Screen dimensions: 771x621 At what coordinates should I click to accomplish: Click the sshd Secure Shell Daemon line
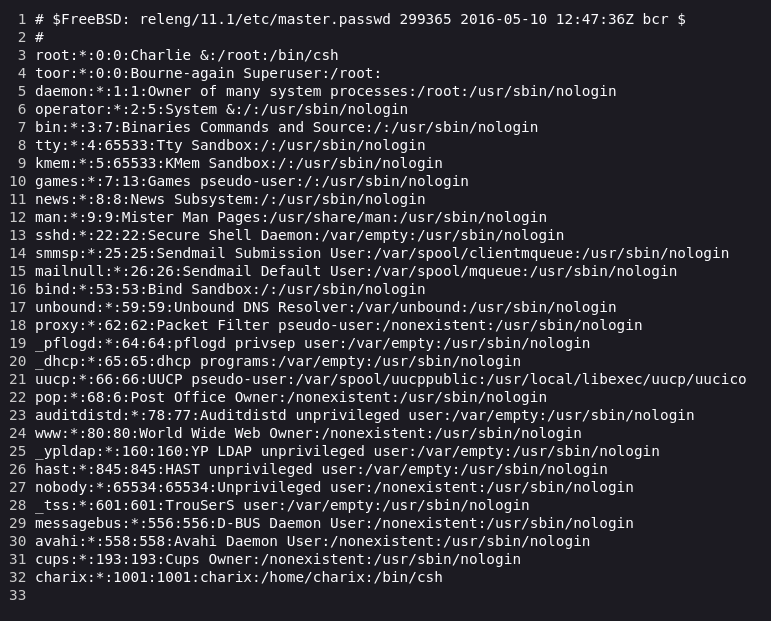(x=299, y=235)
